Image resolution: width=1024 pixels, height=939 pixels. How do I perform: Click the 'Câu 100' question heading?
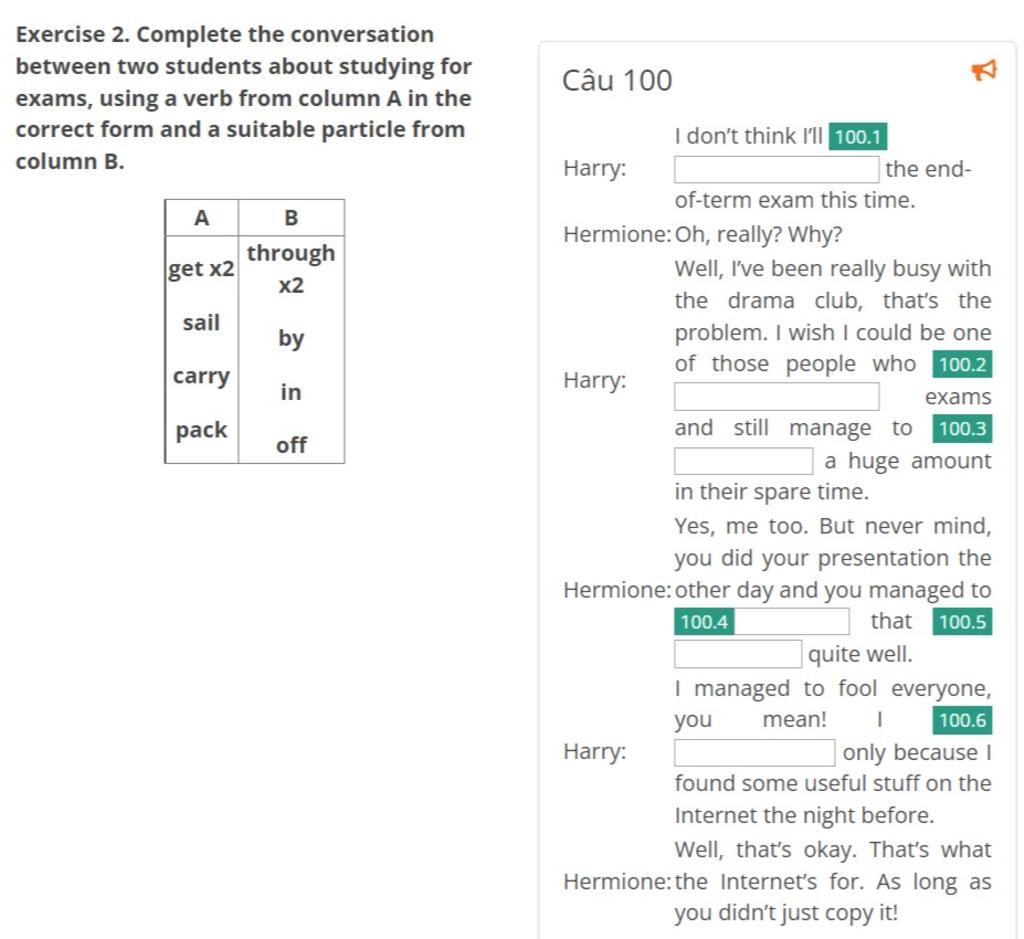(617, 81)
